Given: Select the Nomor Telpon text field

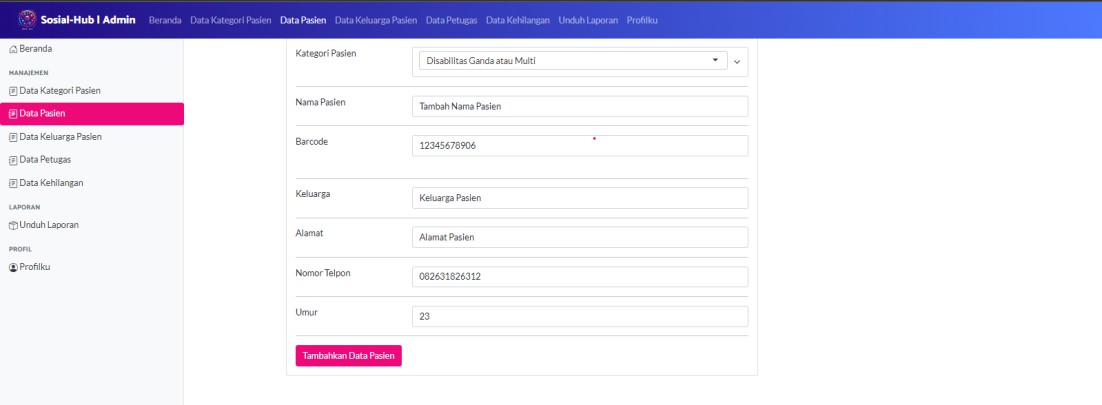Looking at the screenshot, I should [579, 277].
